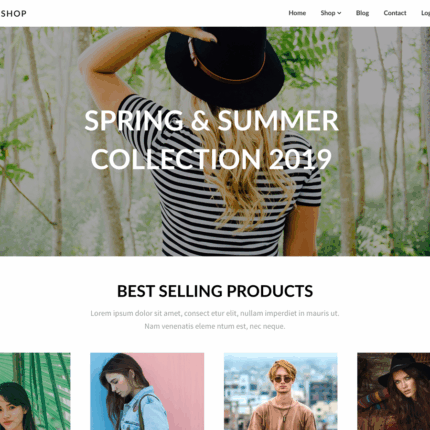430x430 pixels.
Task: Expand the chevron arrow beside Shop
Action: (x=339, y=13)
